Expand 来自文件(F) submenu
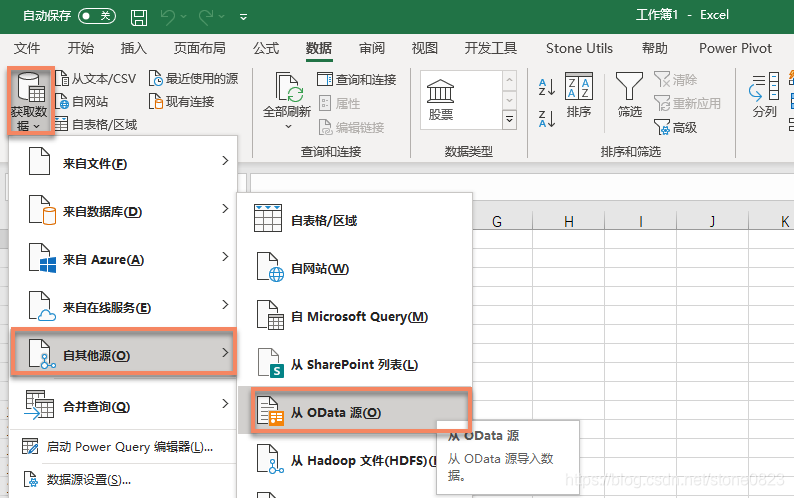The width and height of the screenshot is (794, 498). pyautogui.click(x=123, y=162)
